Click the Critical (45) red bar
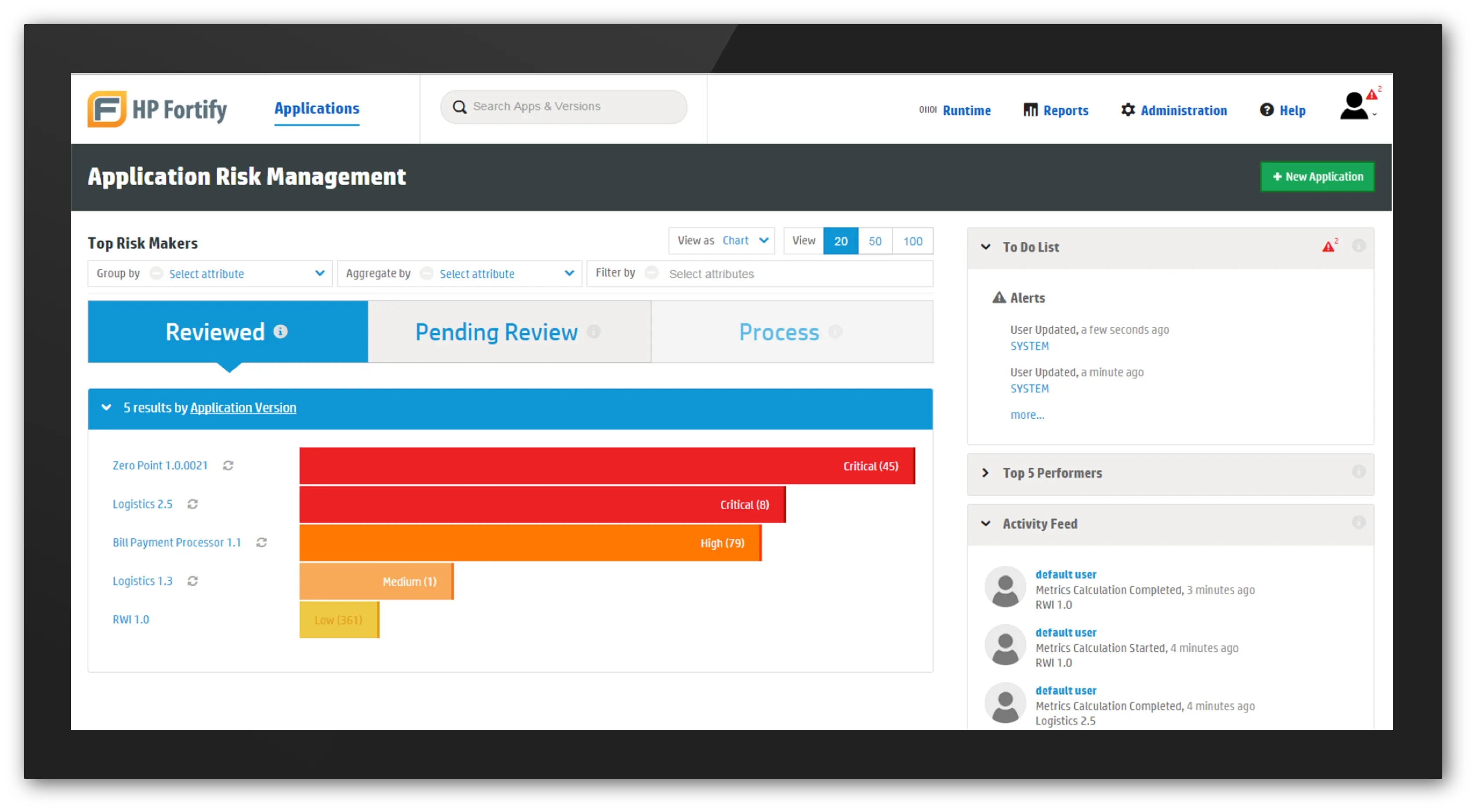Viewport: 1475px width, 812px height. click(x=607, y=466)
